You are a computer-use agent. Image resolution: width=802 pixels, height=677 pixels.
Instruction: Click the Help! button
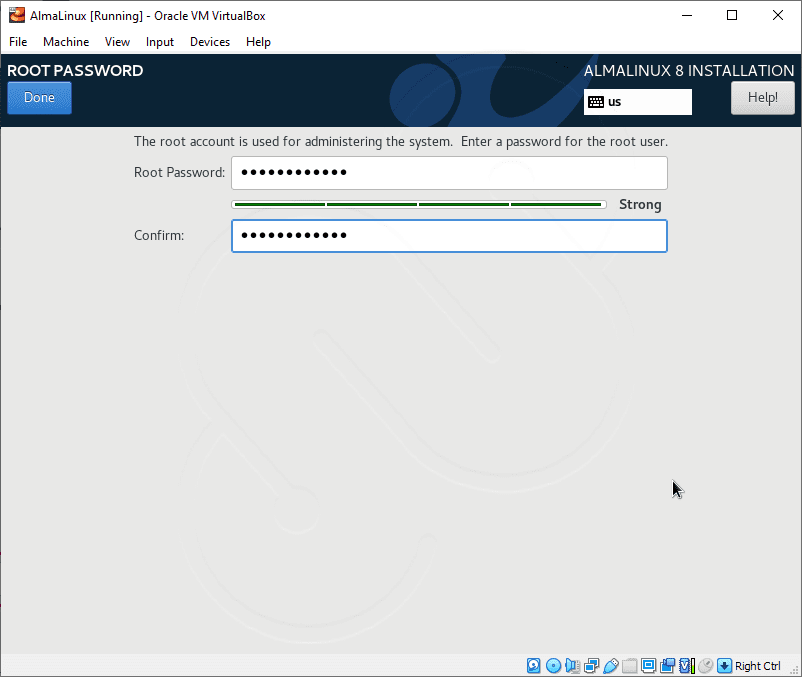[763, 98]
